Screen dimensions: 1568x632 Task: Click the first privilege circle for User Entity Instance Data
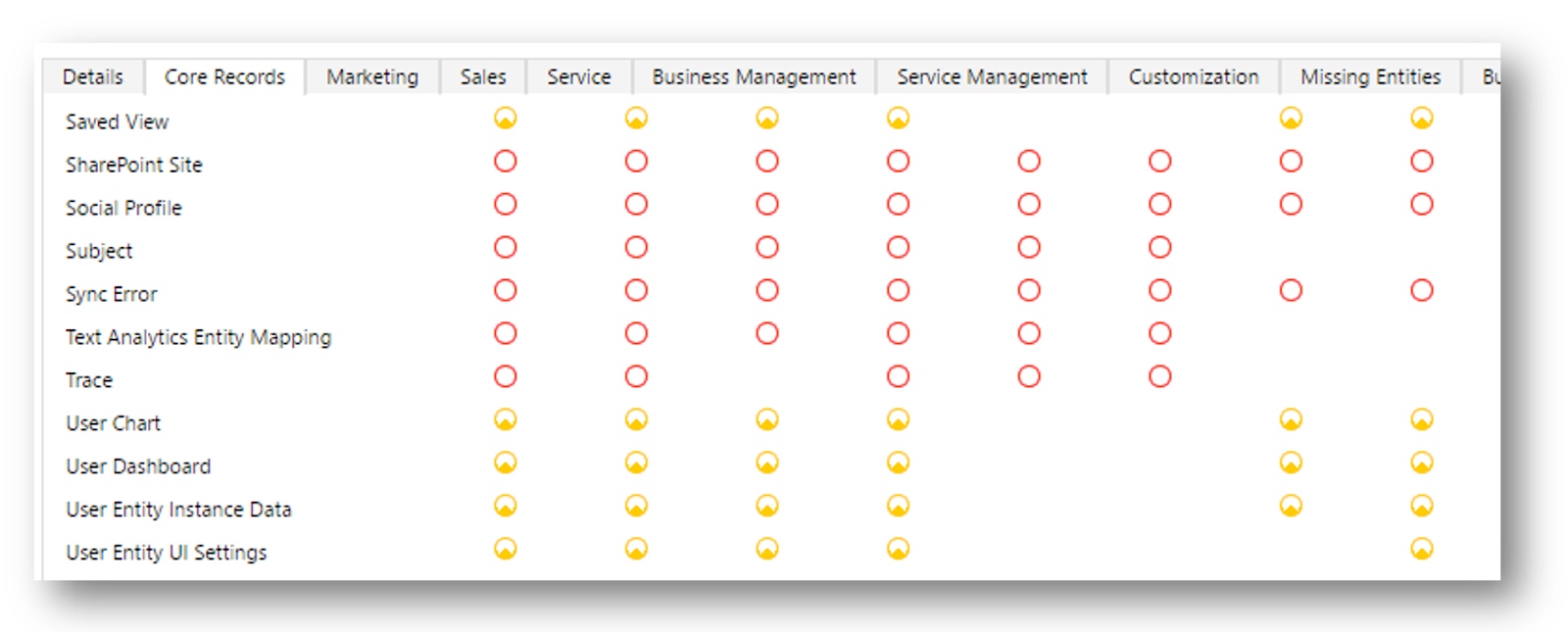pos(505,507)
